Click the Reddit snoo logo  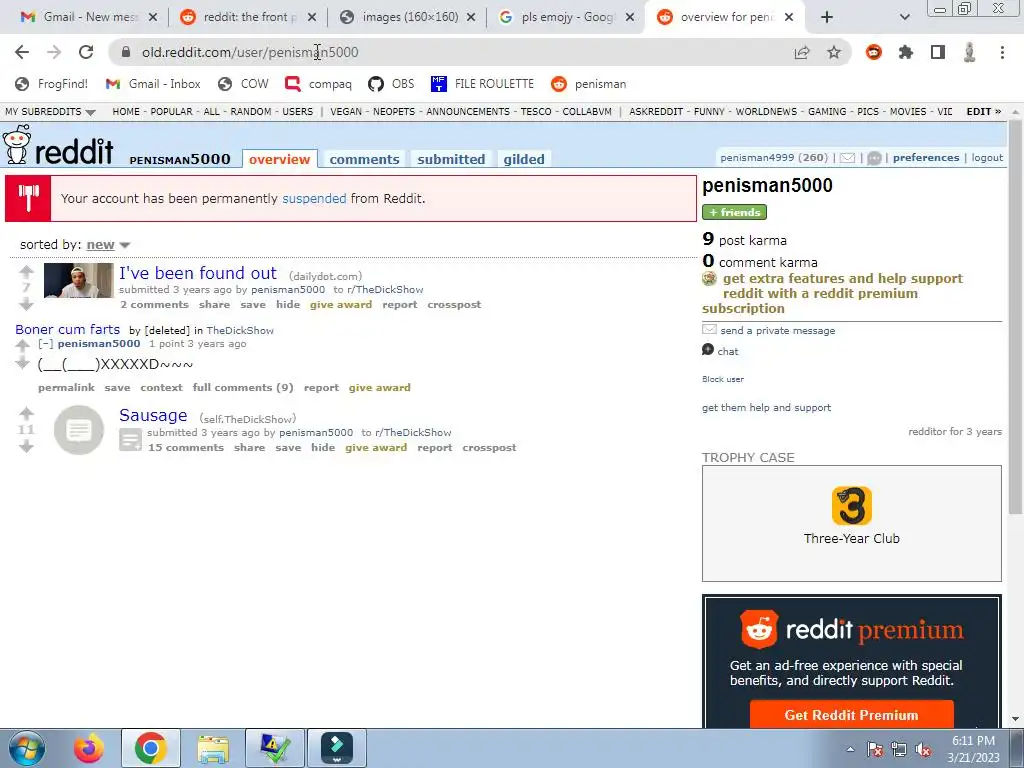tap(16, 144)
